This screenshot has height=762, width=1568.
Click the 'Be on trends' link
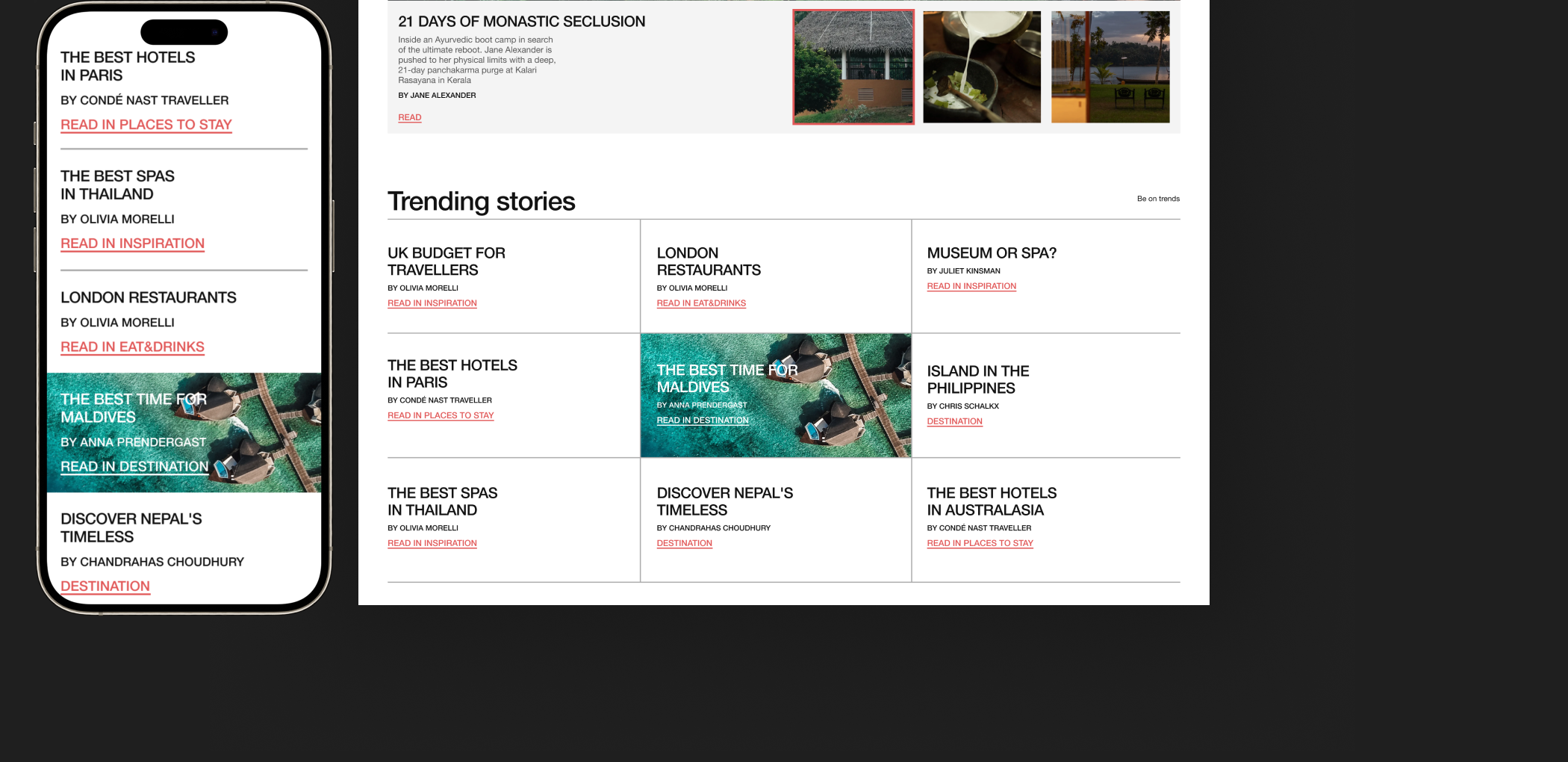[x=1157, y=199]
